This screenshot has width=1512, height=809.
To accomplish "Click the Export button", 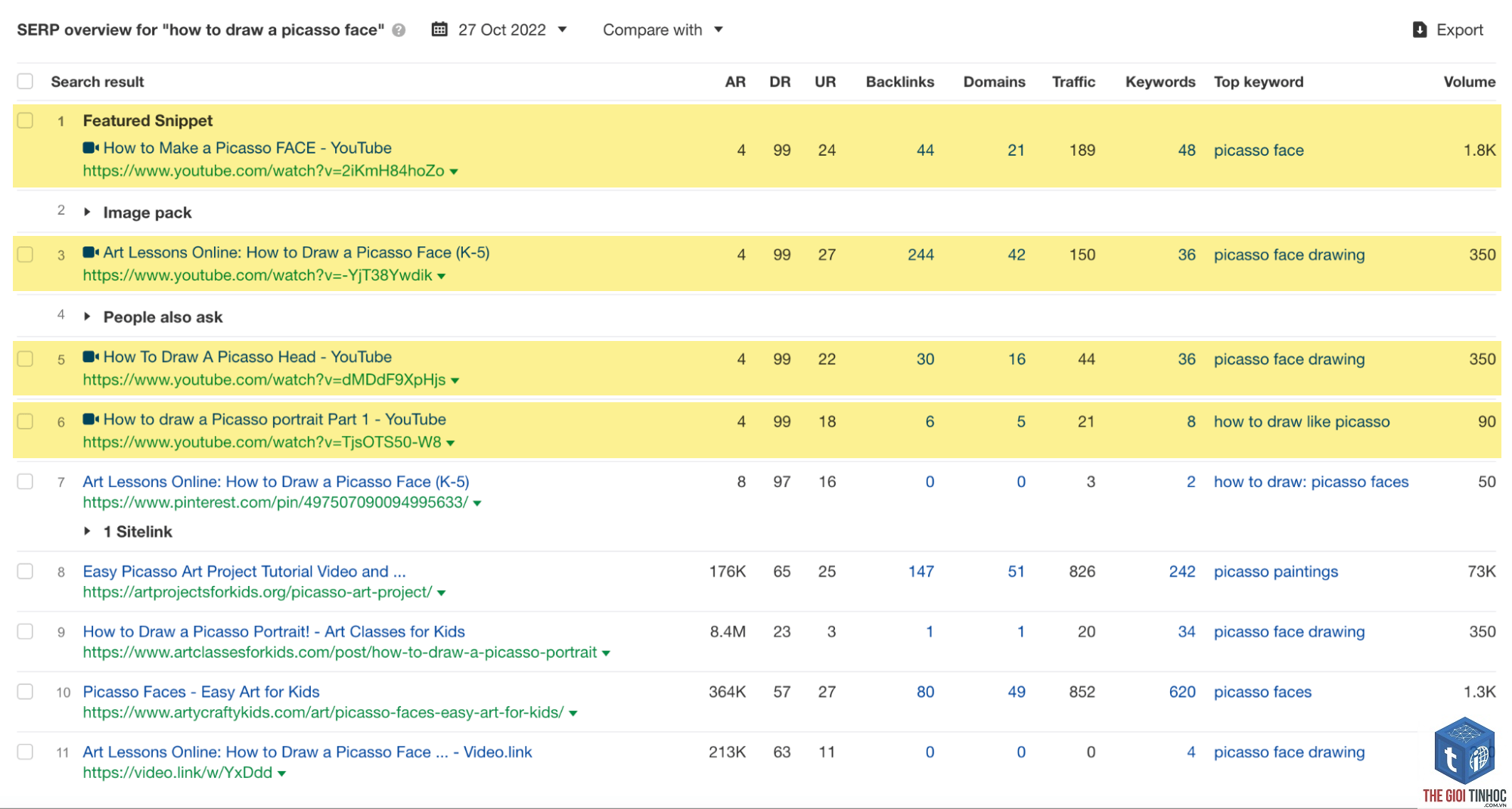I will 1448,29.
